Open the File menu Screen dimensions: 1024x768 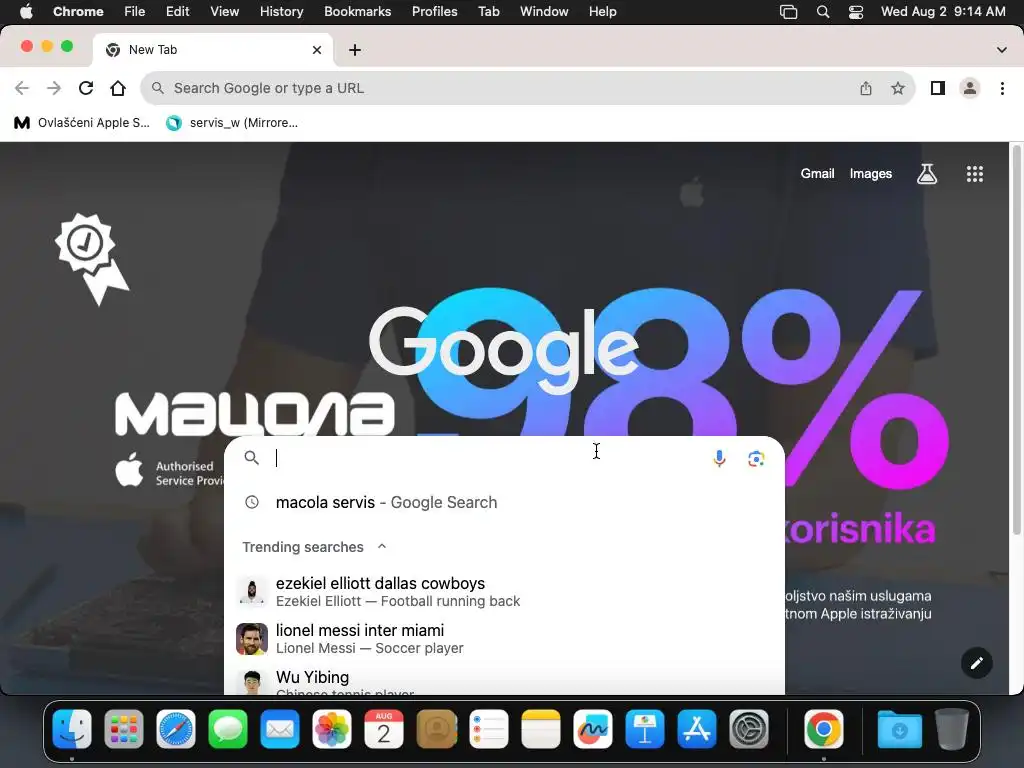pos(135,12)
